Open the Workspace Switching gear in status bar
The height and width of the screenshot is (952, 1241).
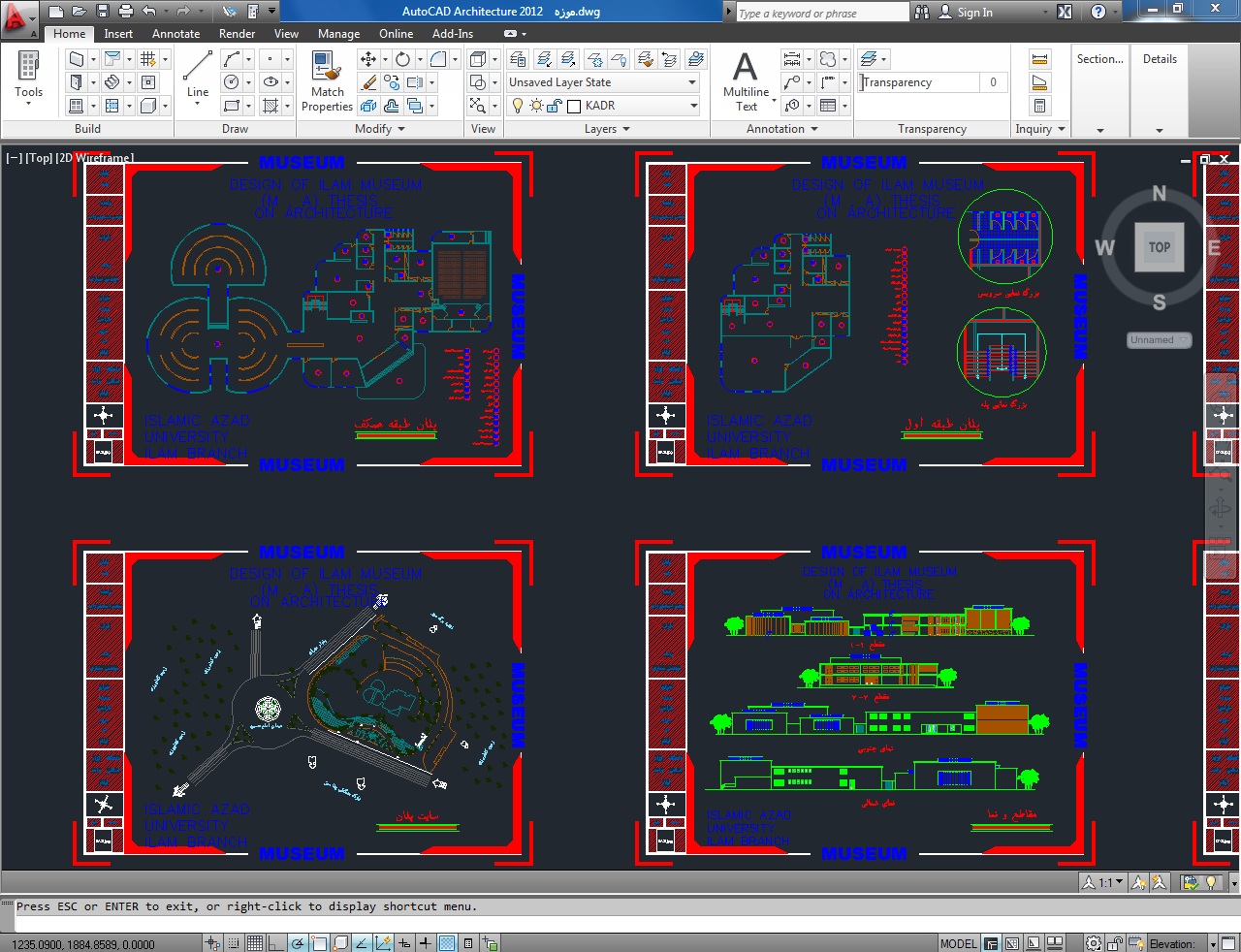[x=1093, y=942]
